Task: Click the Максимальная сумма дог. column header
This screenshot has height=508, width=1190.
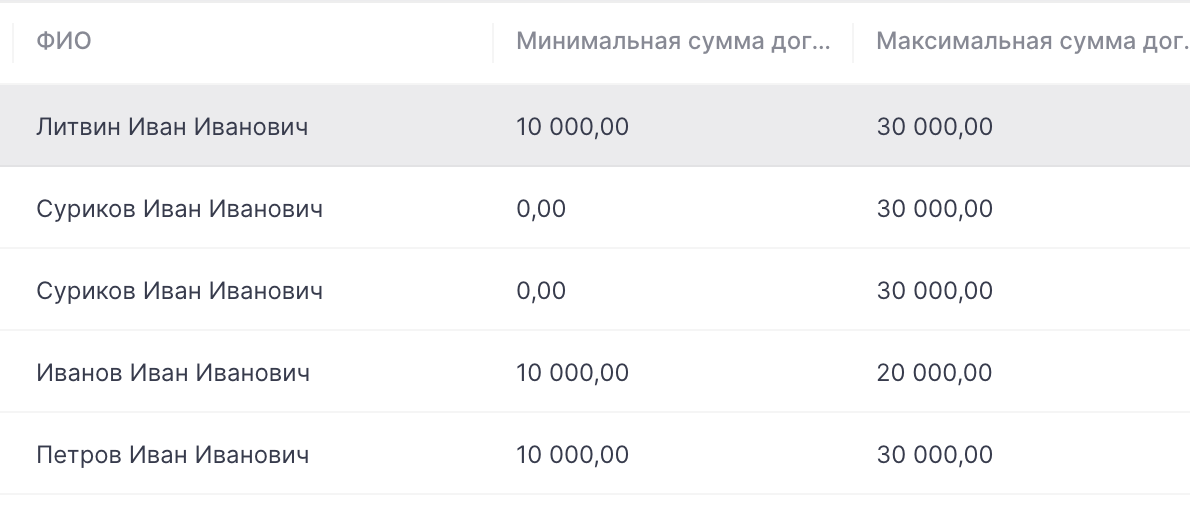Action: pyautogui.click(x=1032, y=43)
